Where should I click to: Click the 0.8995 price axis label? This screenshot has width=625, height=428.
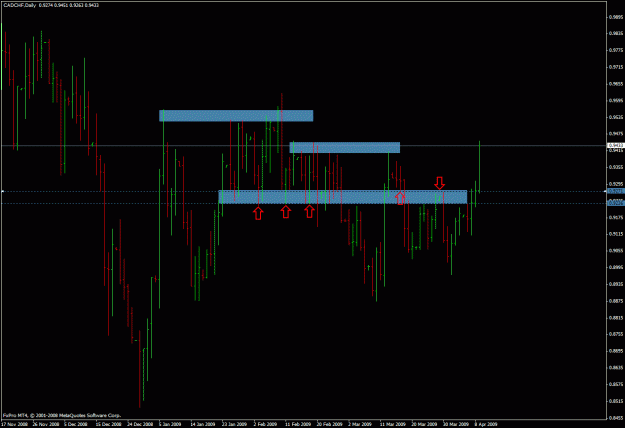[x=616, y=267]
